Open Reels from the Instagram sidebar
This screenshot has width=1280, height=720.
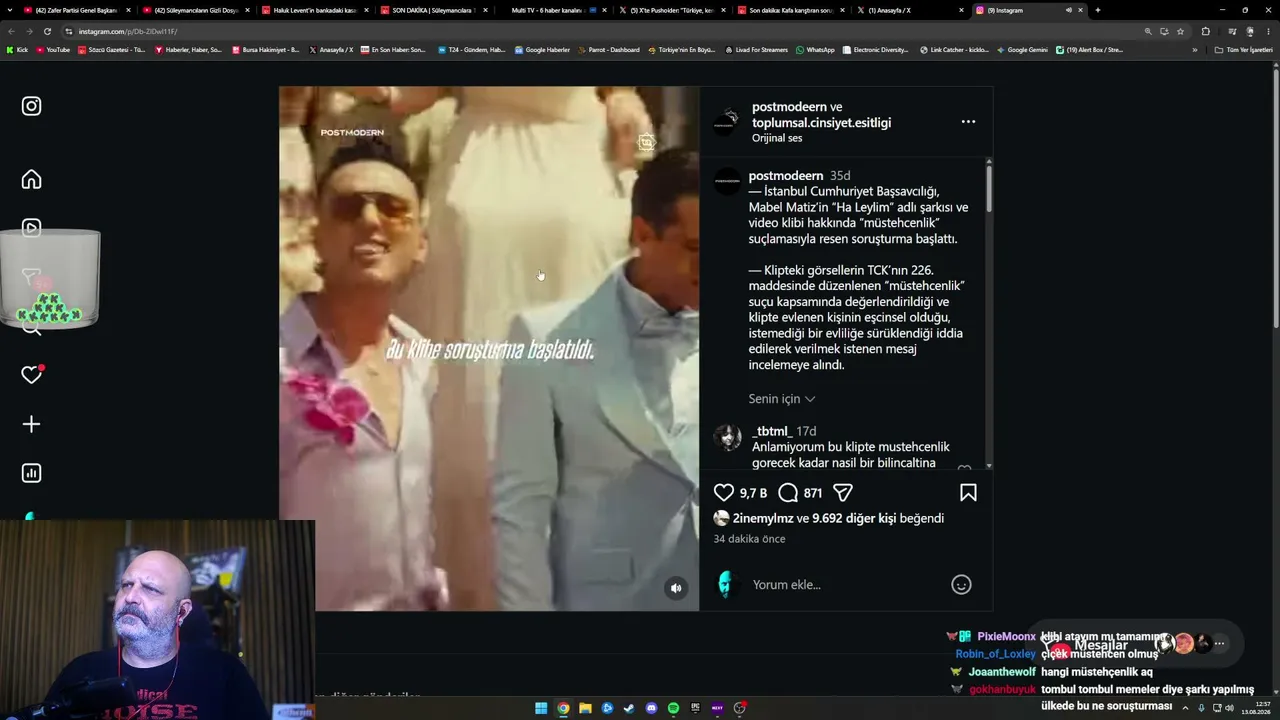pyautogui.click(x=32, y=228)
